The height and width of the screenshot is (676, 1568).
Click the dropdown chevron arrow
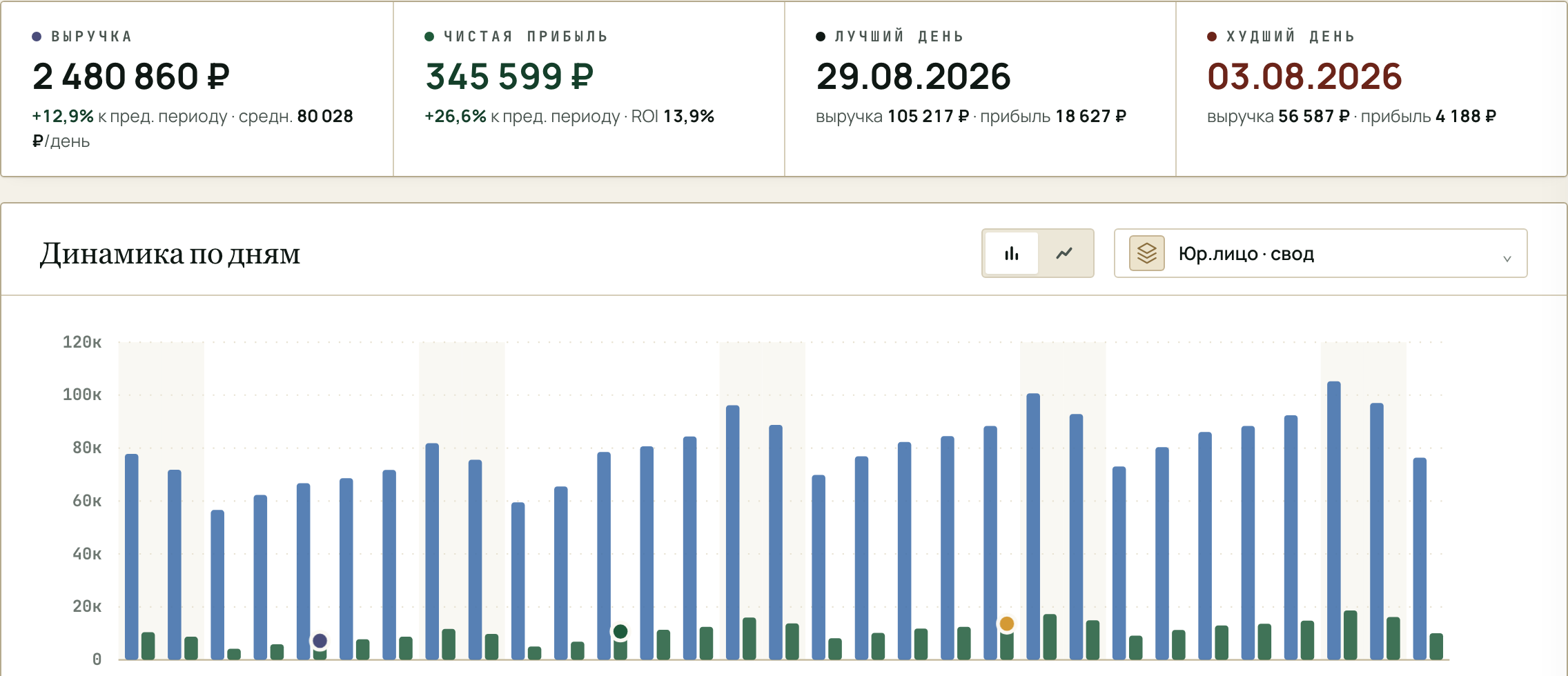1507,259
